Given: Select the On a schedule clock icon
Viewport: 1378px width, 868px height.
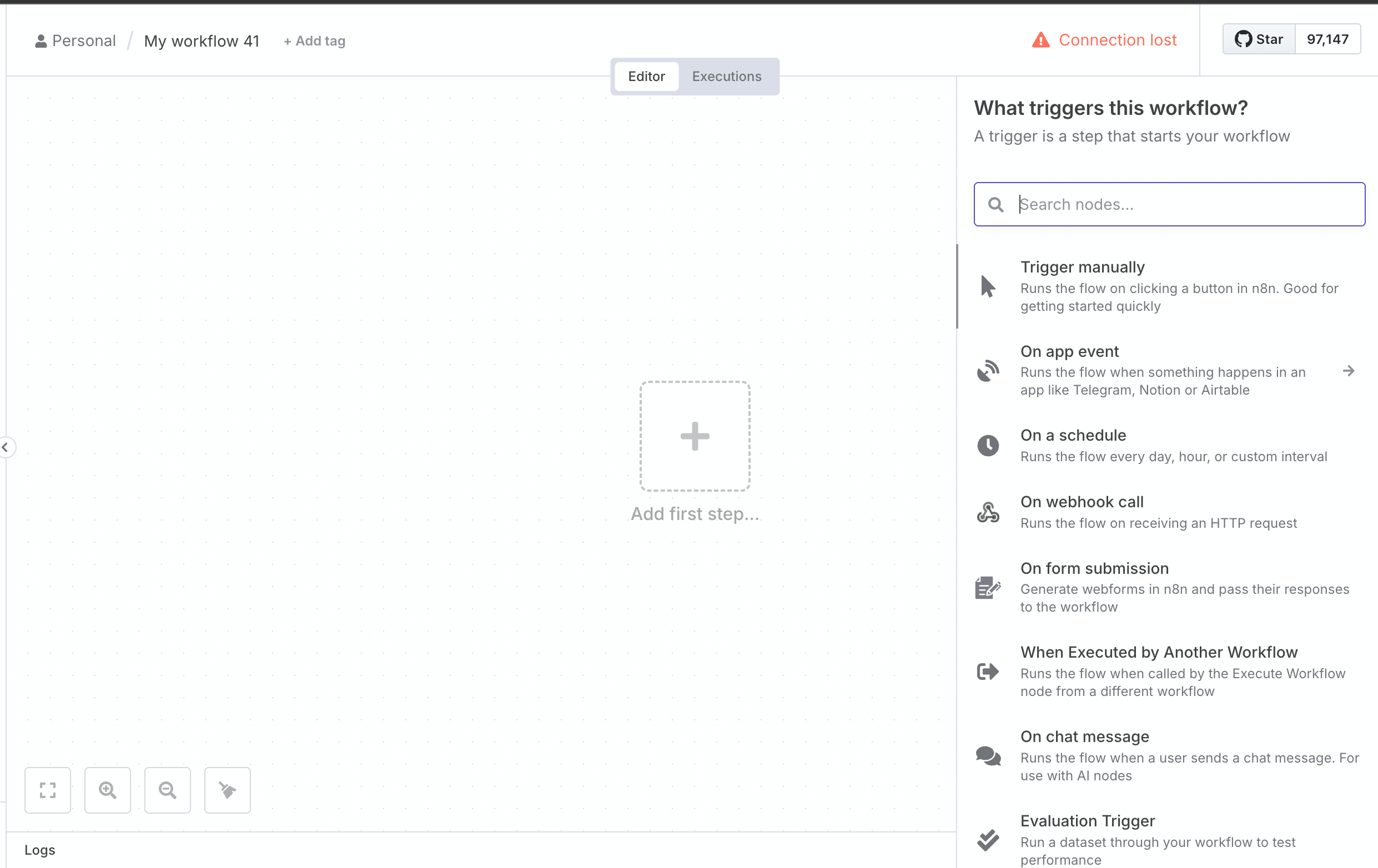Looking at the screenshot, I should (x=988, y=445).
